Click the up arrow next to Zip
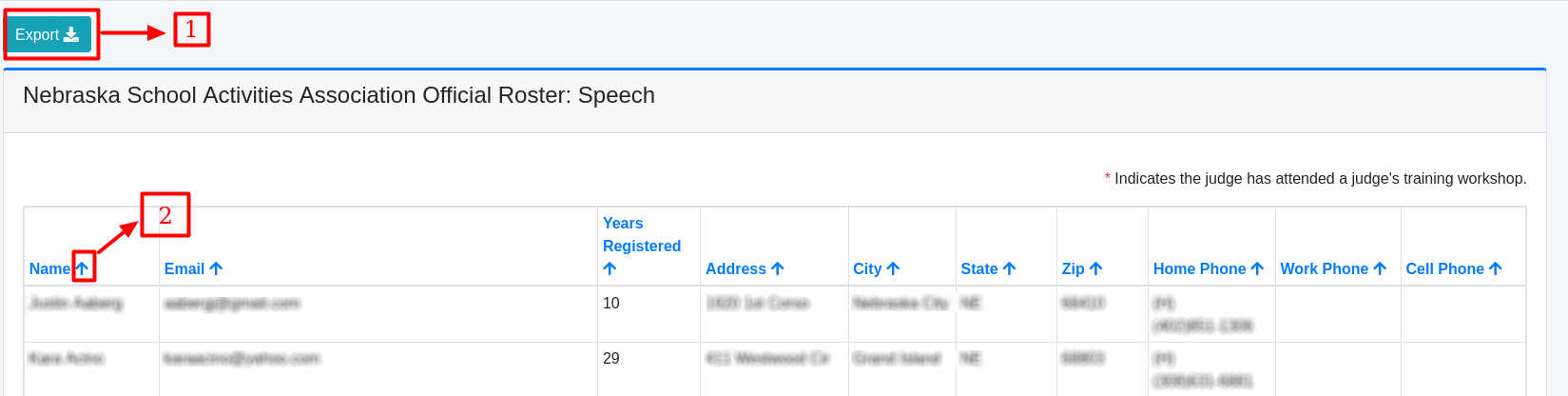The height and width of the screenshot is (396, 1568). (x=1095, y=268)
